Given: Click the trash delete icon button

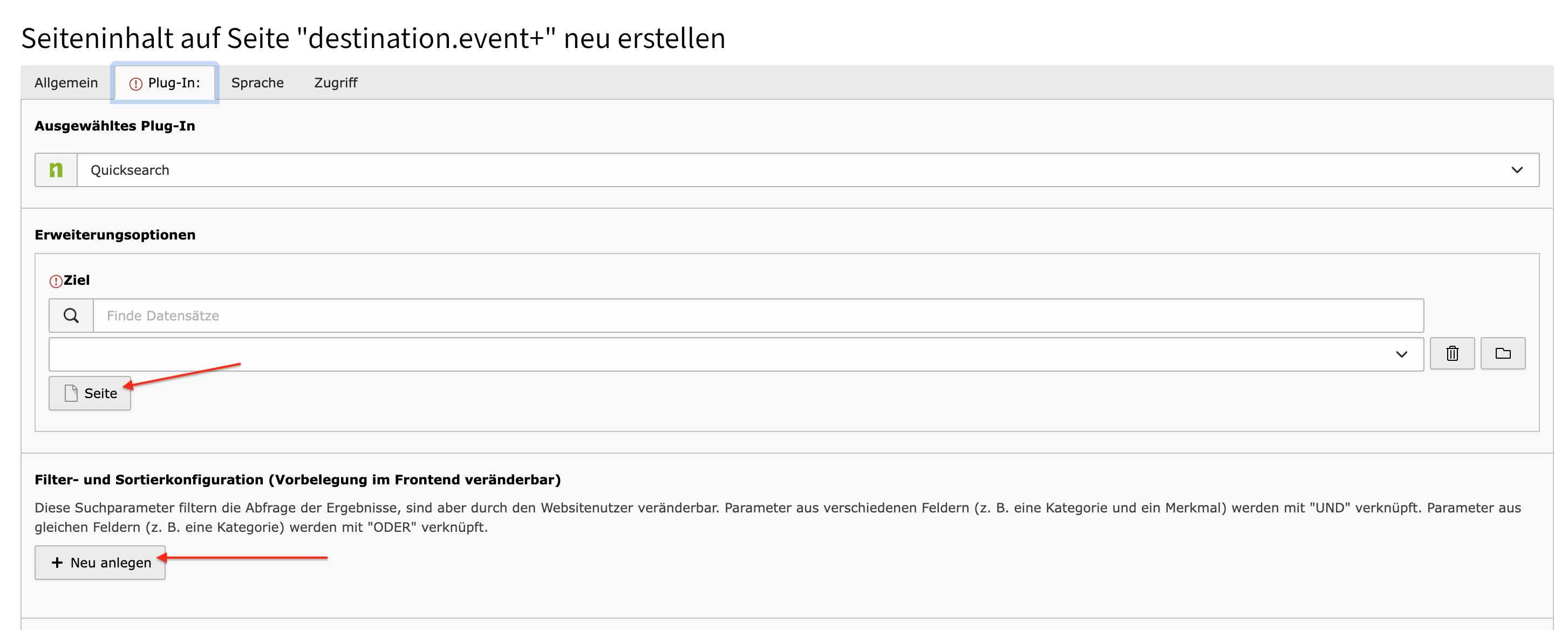Looking at the screenshot, I should (1452, 354).
